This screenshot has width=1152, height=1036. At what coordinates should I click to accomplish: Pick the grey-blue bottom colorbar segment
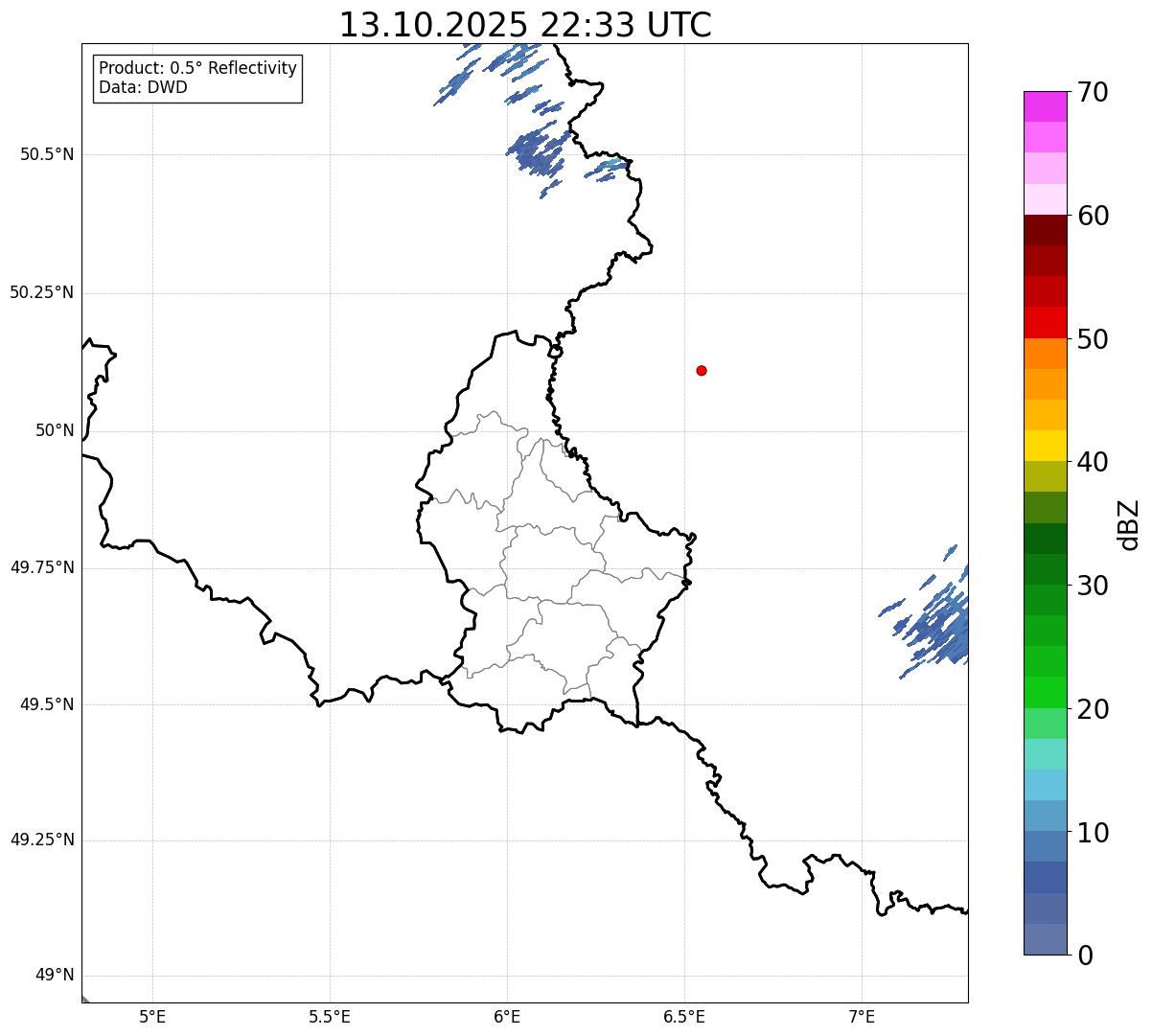1045,939
